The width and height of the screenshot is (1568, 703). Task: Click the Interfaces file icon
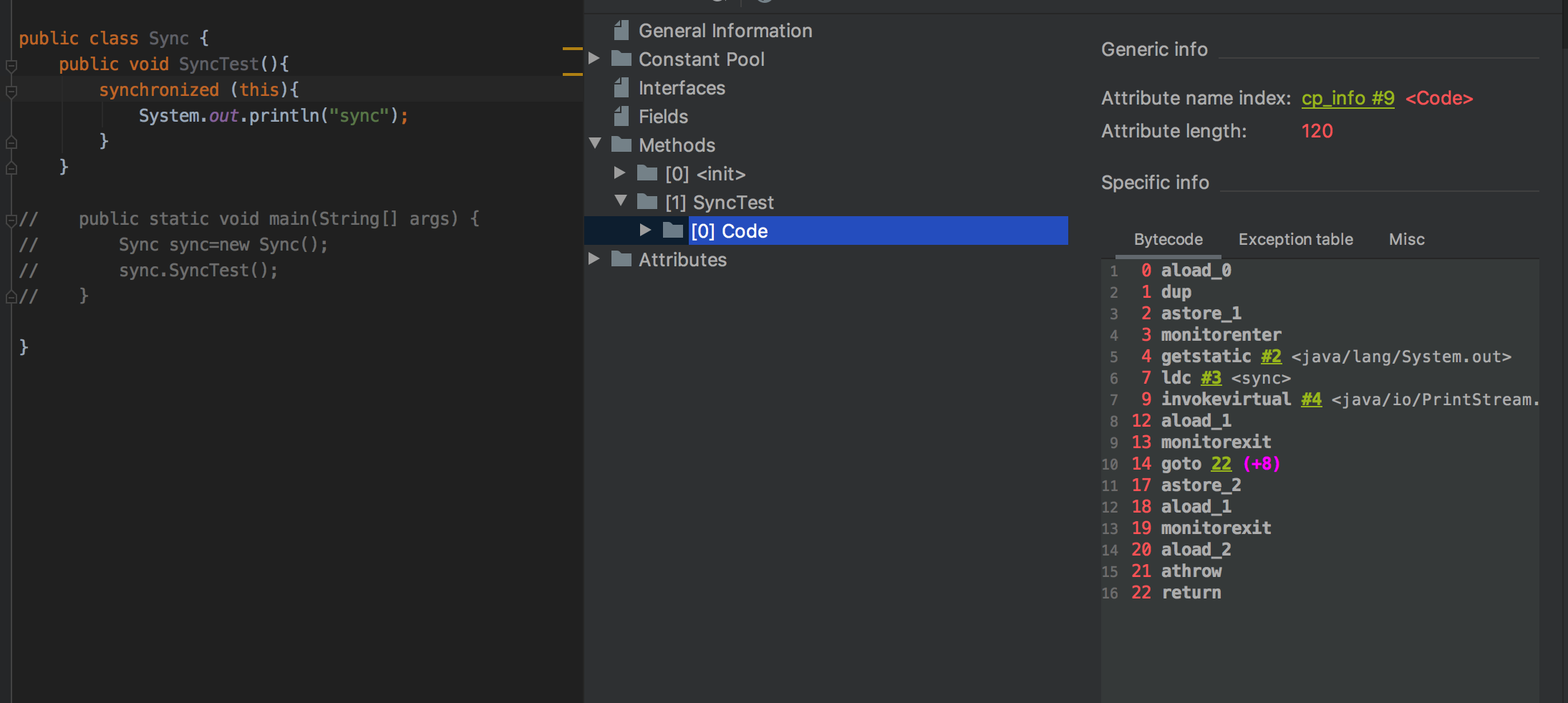point(621,88)
